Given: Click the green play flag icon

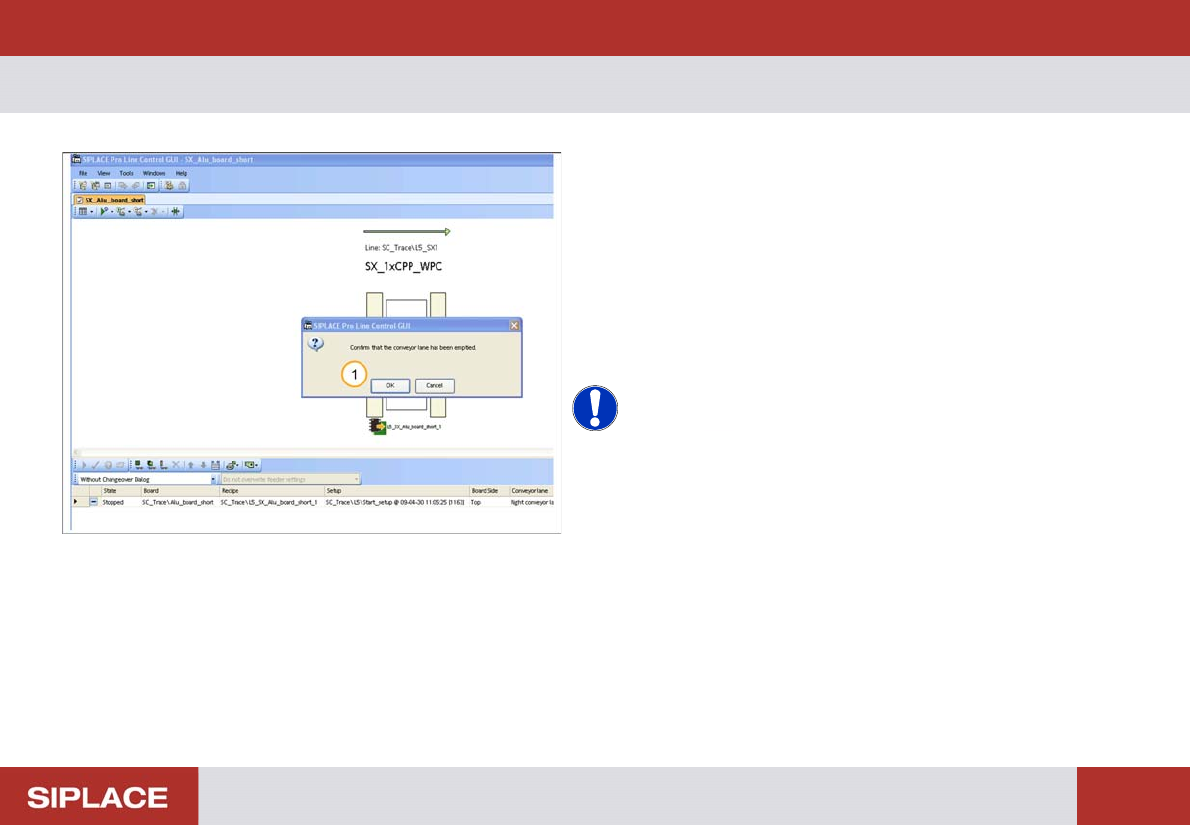Looking at the screenshot, I should point(104,212).
